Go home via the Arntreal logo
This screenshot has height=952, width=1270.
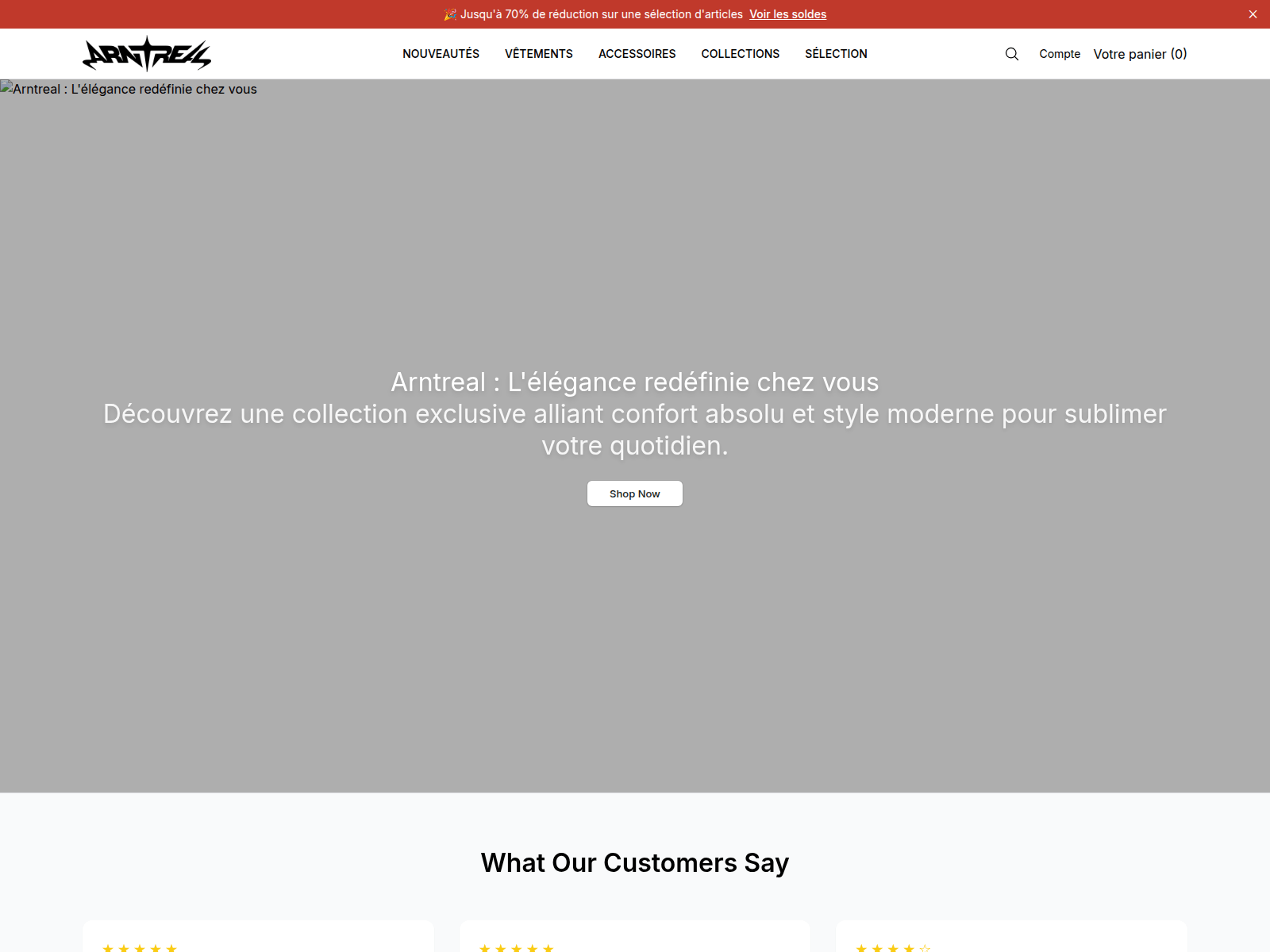point(147,54)
